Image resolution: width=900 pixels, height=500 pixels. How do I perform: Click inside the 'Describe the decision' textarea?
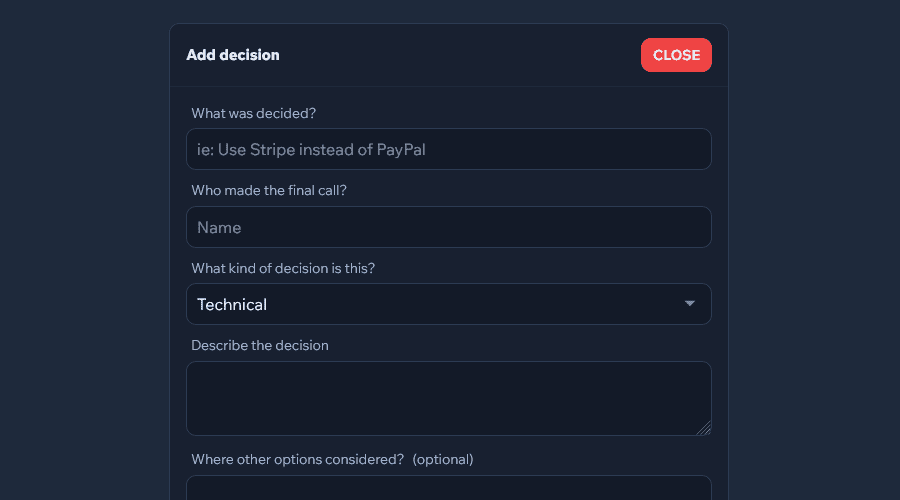point(448,398)
